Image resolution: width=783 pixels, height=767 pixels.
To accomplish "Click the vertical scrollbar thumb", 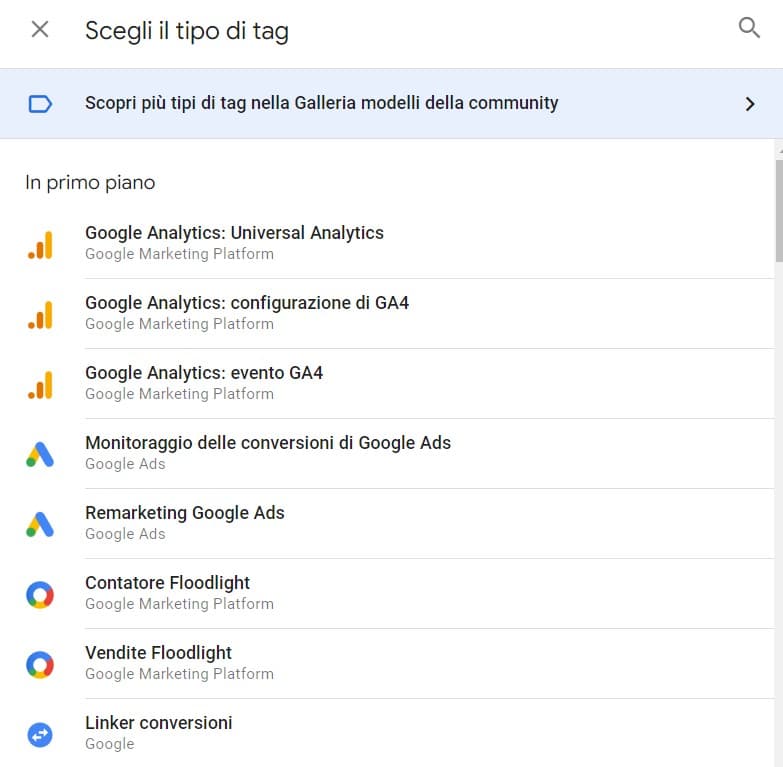I will [x=778, y=210].
